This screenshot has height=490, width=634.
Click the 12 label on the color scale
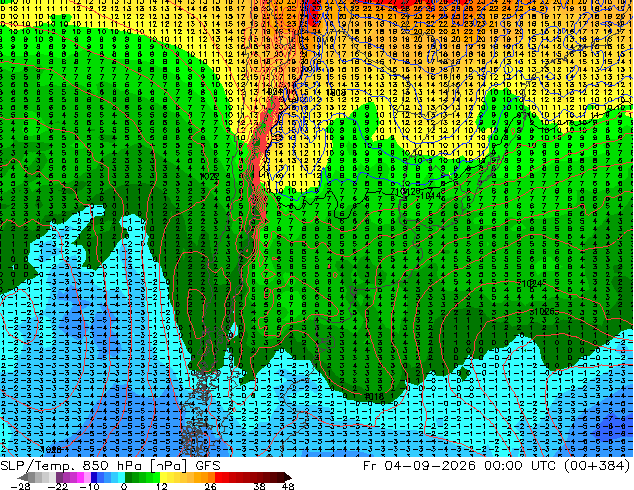coord(162,486)
